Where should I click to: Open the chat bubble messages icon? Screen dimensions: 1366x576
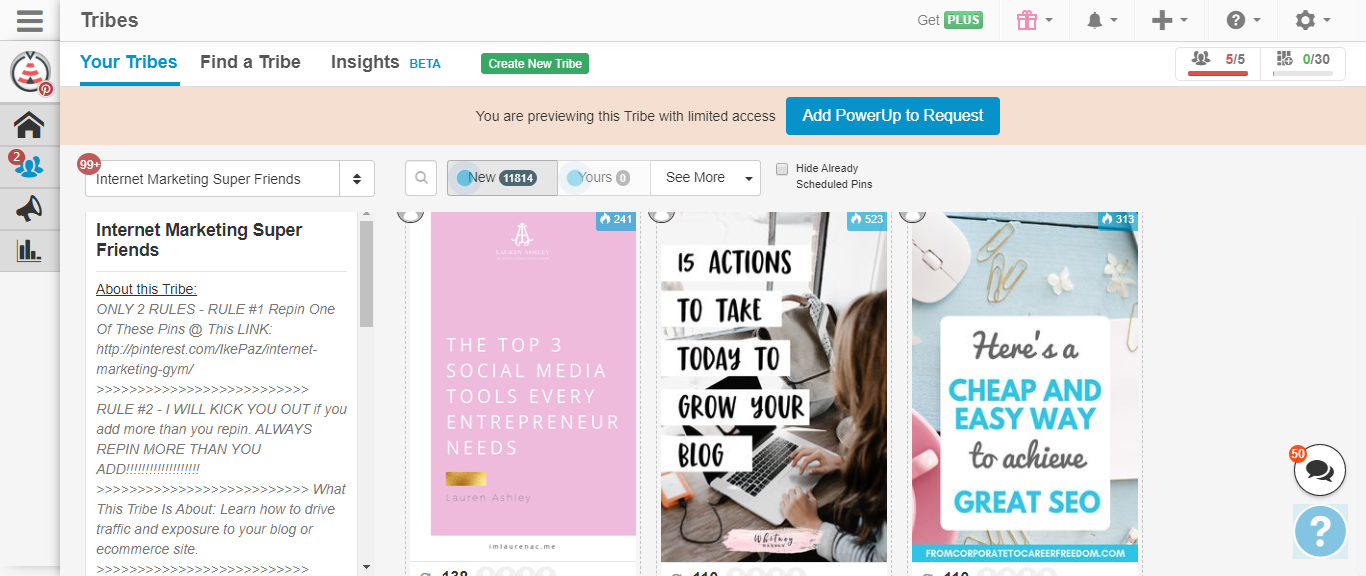click(1319, 471)
